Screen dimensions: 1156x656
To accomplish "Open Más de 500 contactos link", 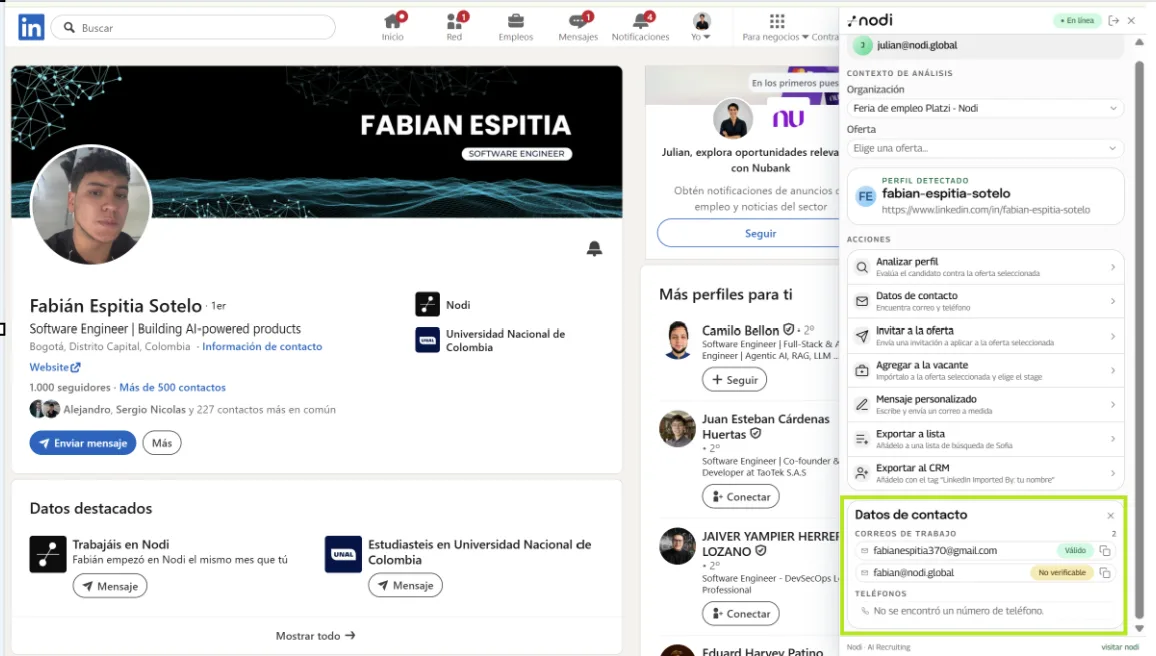I will tap(173, 387).
